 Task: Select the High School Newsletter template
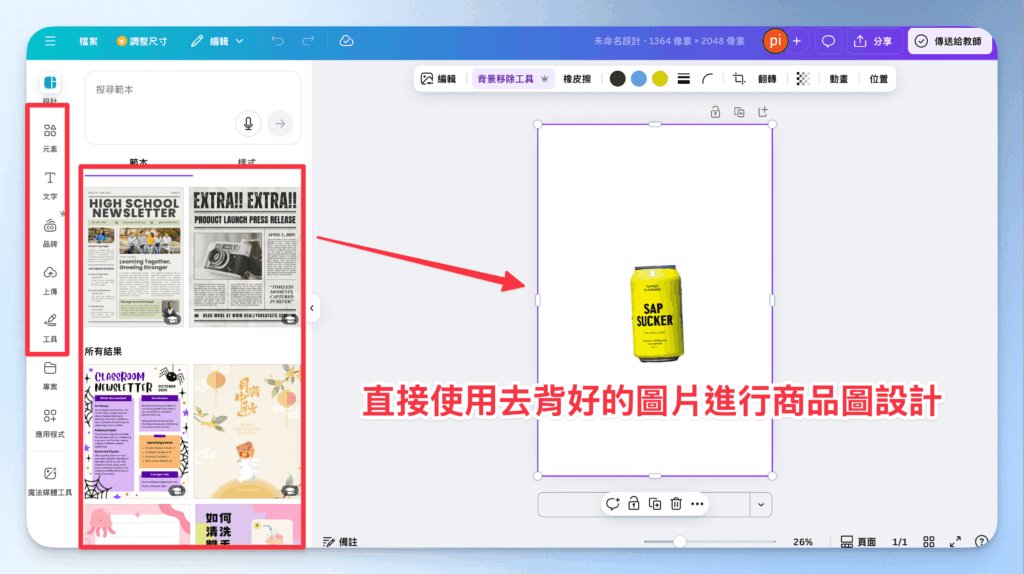click(134, 257)
